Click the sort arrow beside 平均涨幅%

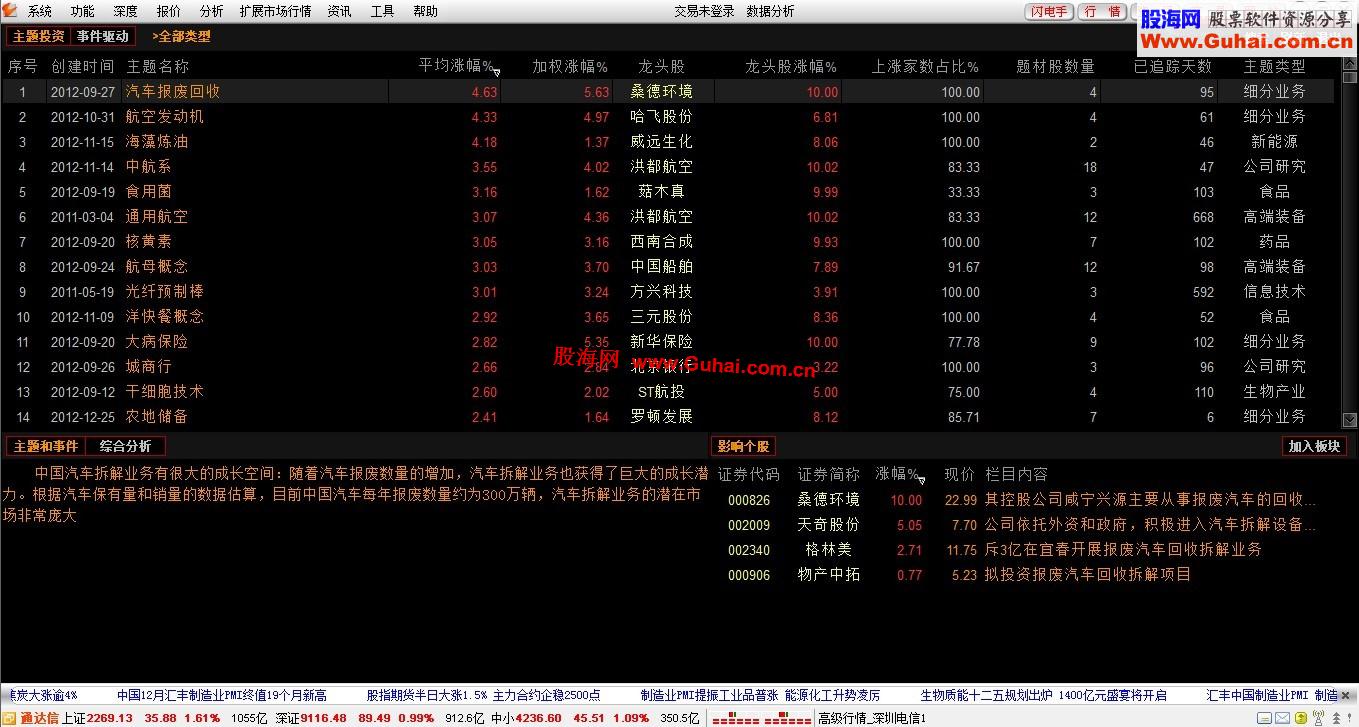coord(497,72)
